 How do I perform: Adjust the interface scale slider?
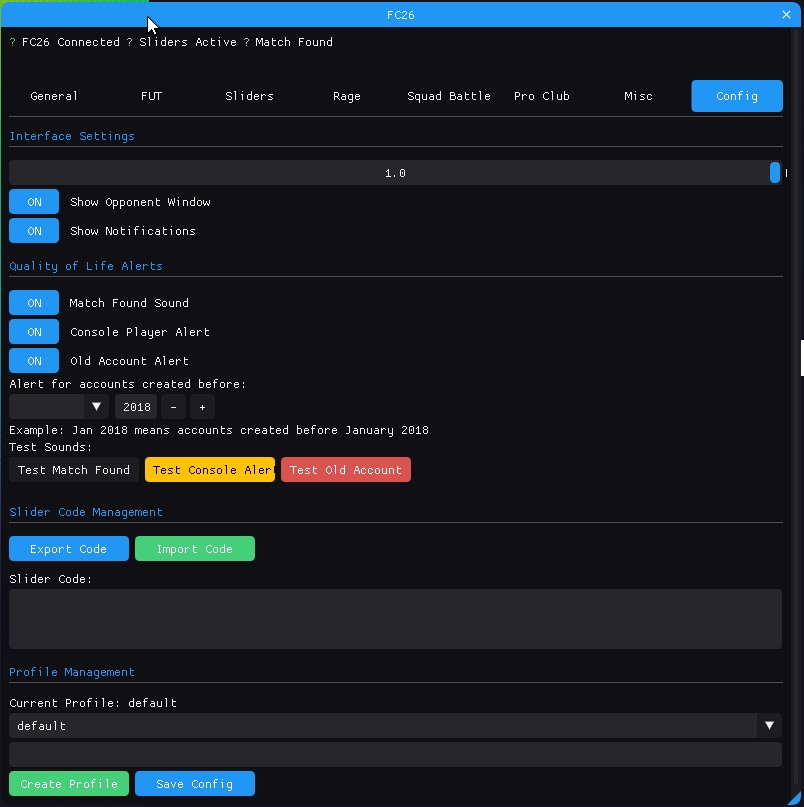[395, 173]
